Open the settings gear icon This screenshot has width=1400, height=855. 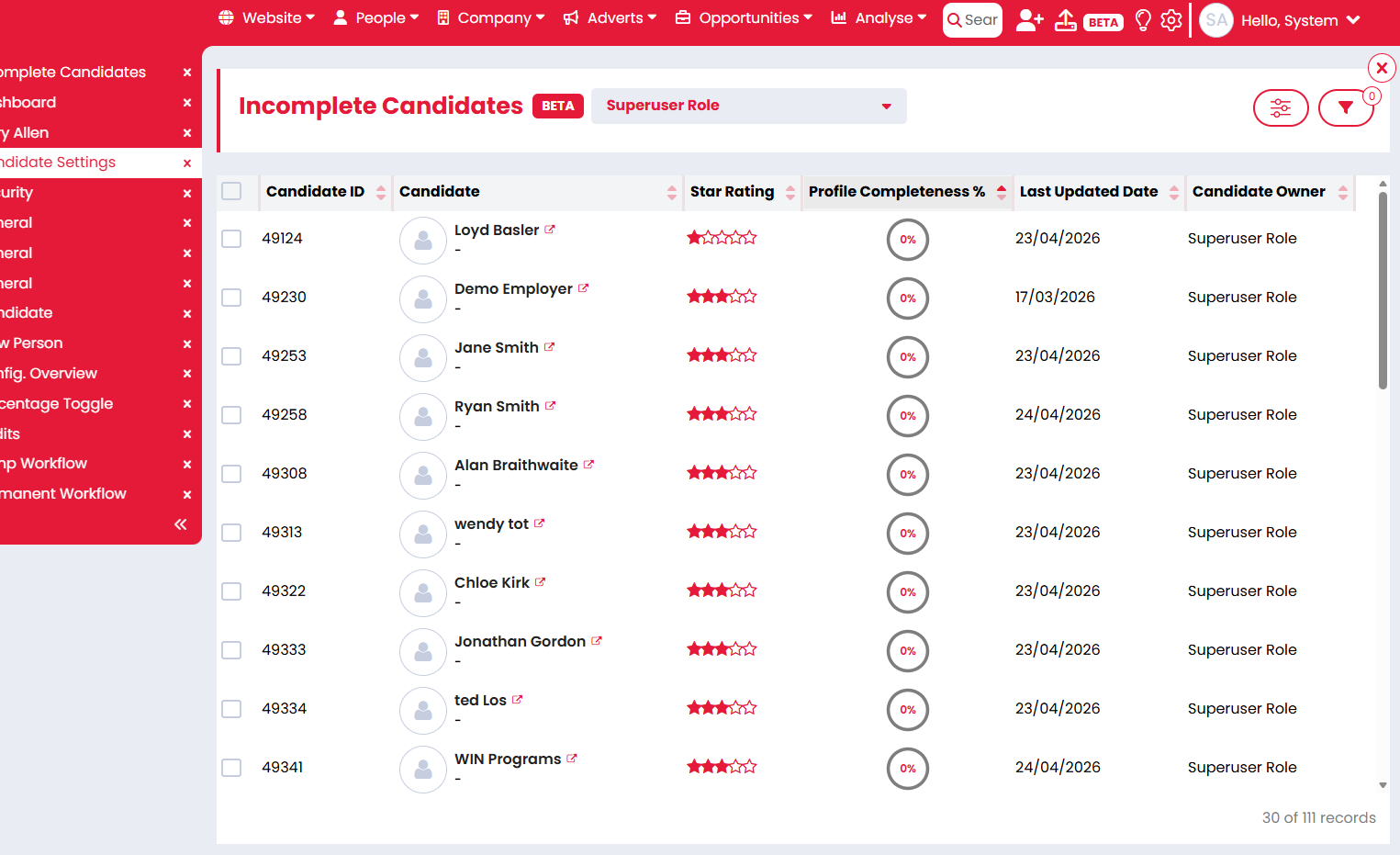(1171, 20)
